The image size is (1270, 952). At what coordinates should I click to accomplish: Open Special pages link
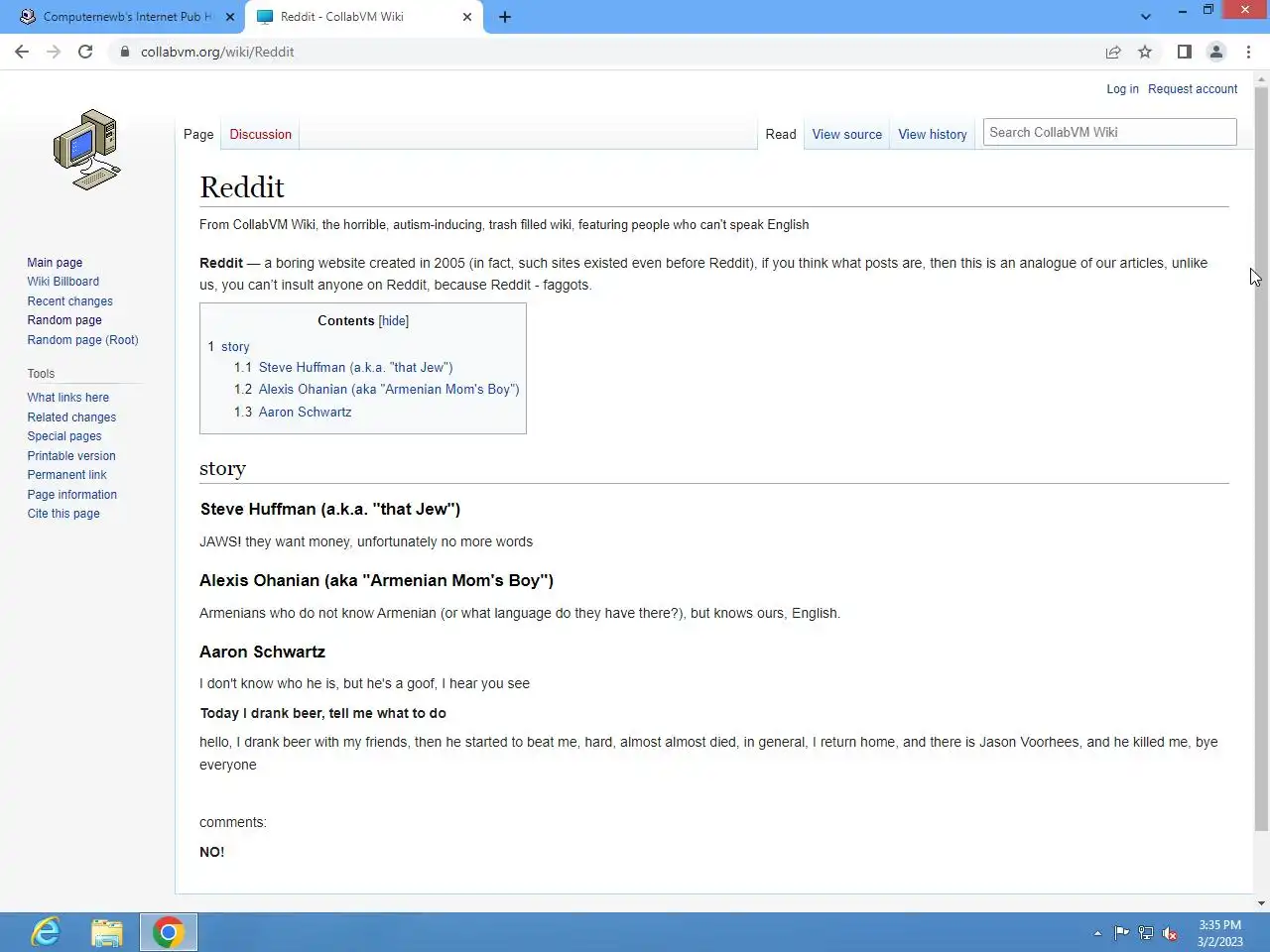pyautogui.click(x=64, y=436)
